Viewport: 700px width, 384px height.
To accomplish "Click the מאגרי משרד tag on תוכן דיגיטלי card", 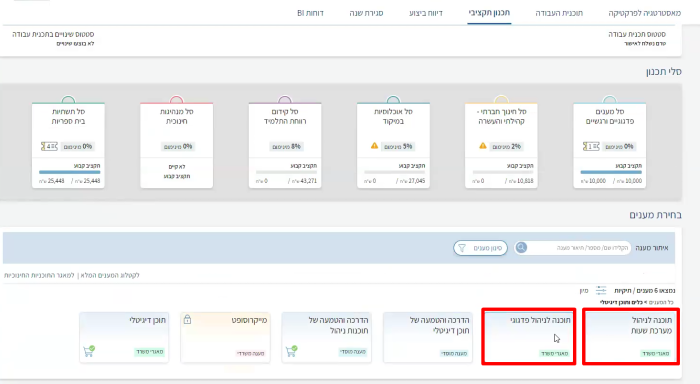I will pos(149,352).
